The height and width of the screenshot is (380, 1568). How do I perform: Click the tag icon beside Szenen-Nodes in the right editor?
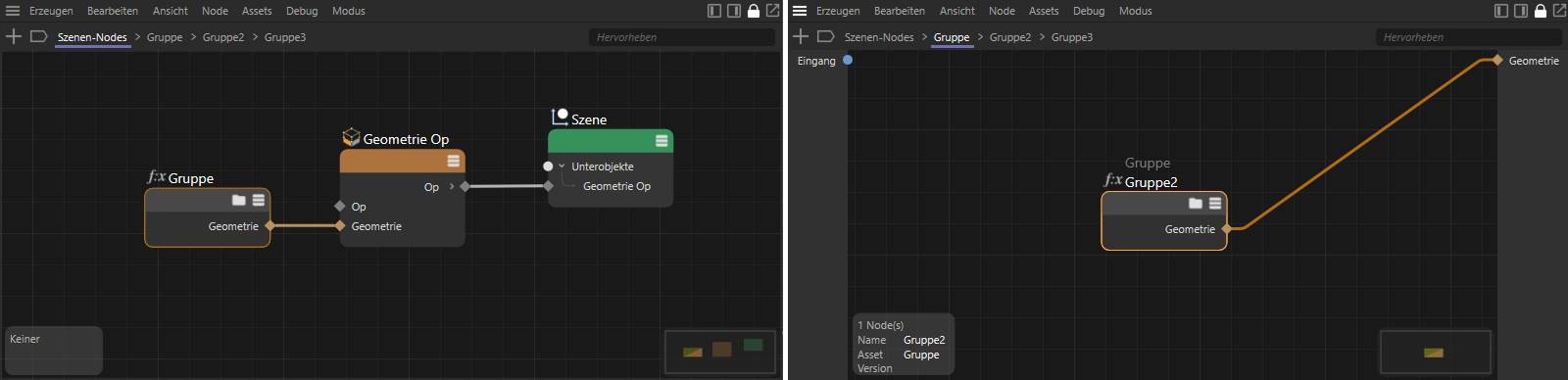pyautogui.click(x=826, y=36)
